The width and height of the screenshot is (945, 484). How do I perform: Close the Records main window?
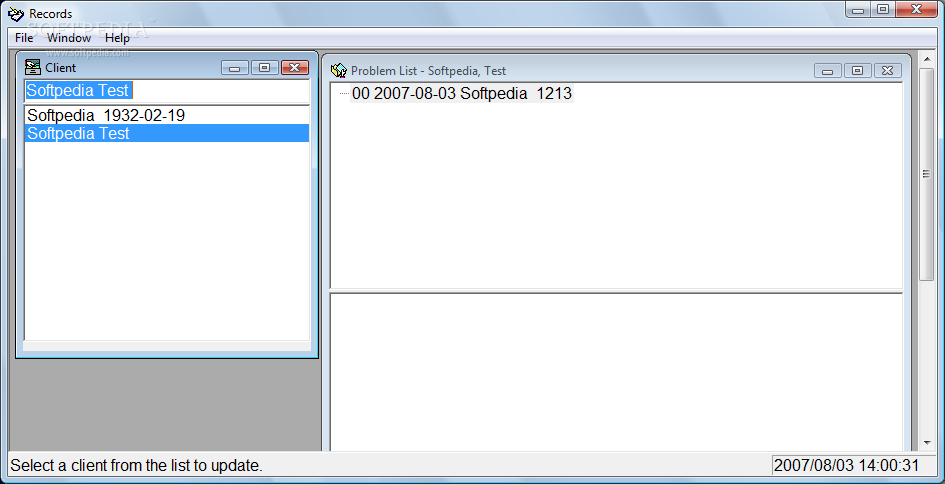pyautogui.click(x=918, y=10)
